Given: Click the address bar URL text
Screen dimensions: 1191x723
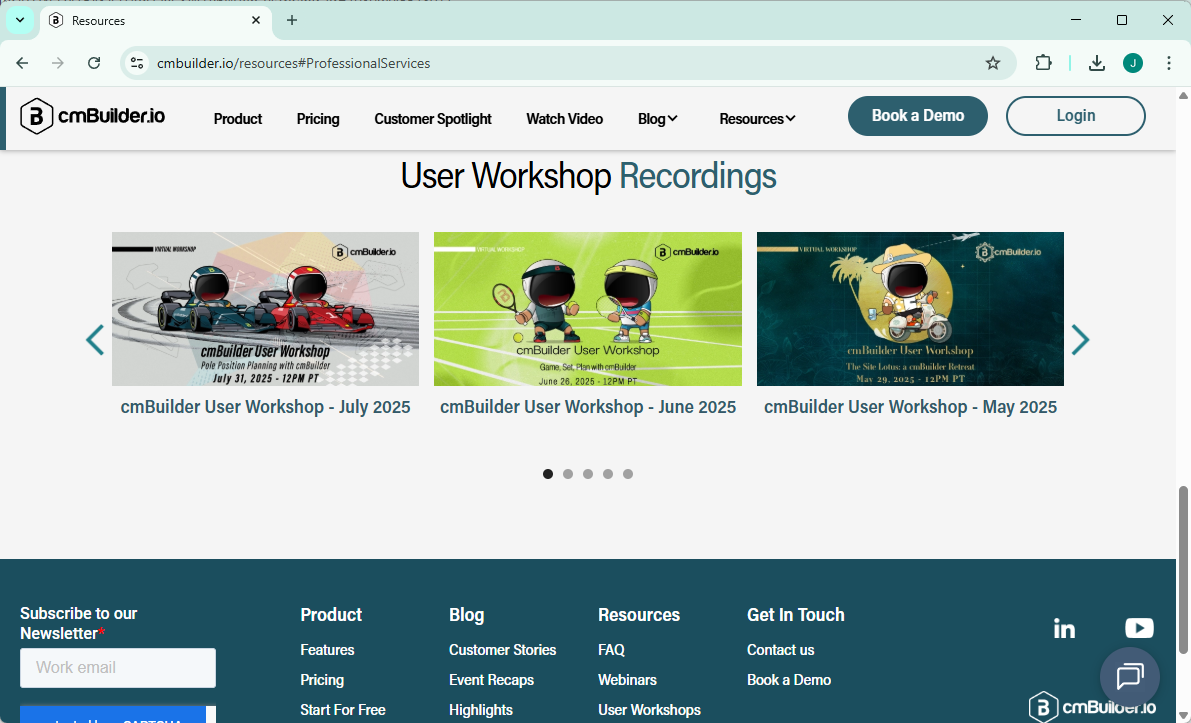Looking at the screenshot, I should [x=293, y=63].
